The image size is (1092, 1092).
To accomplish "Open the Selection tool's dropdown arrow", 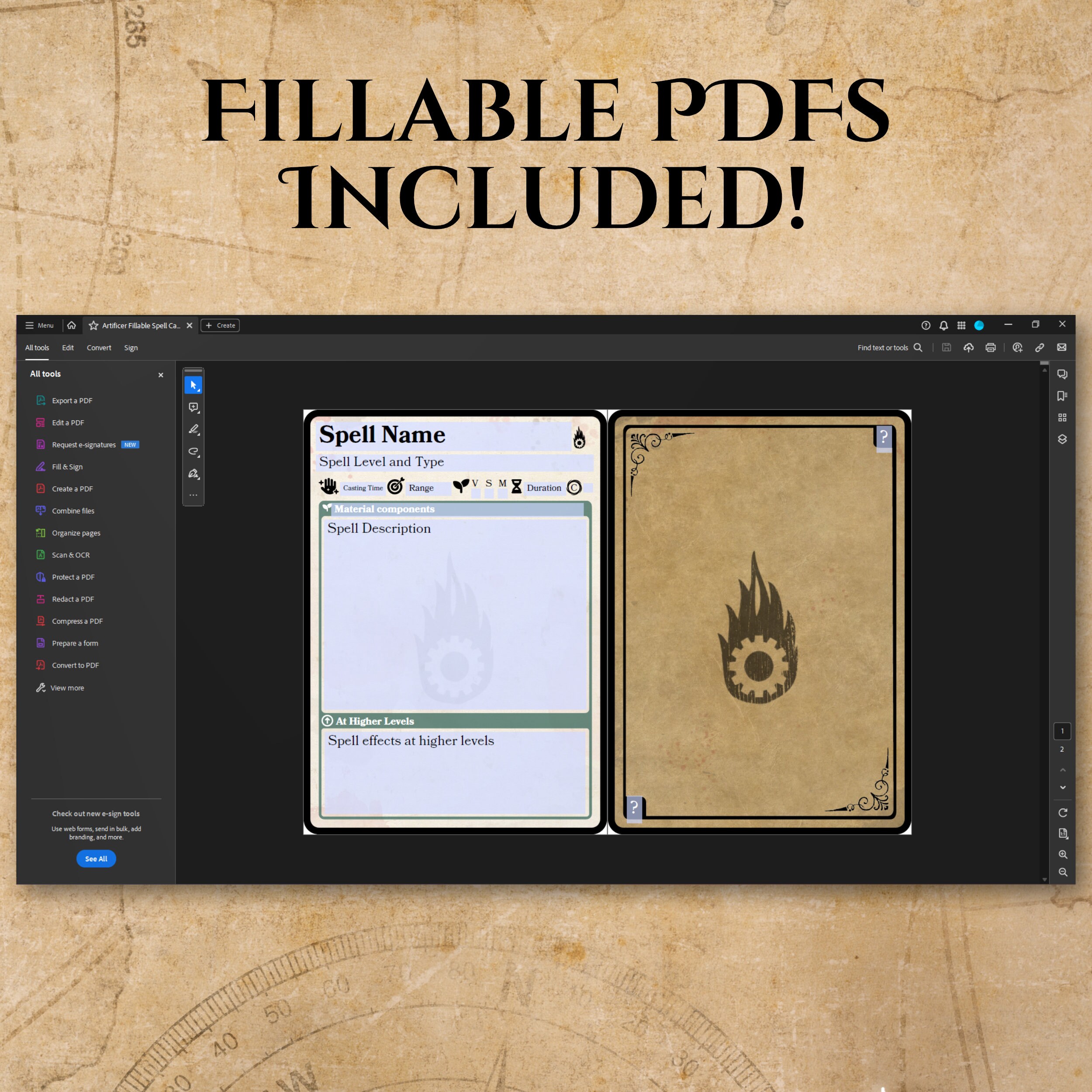I will 198,390.
